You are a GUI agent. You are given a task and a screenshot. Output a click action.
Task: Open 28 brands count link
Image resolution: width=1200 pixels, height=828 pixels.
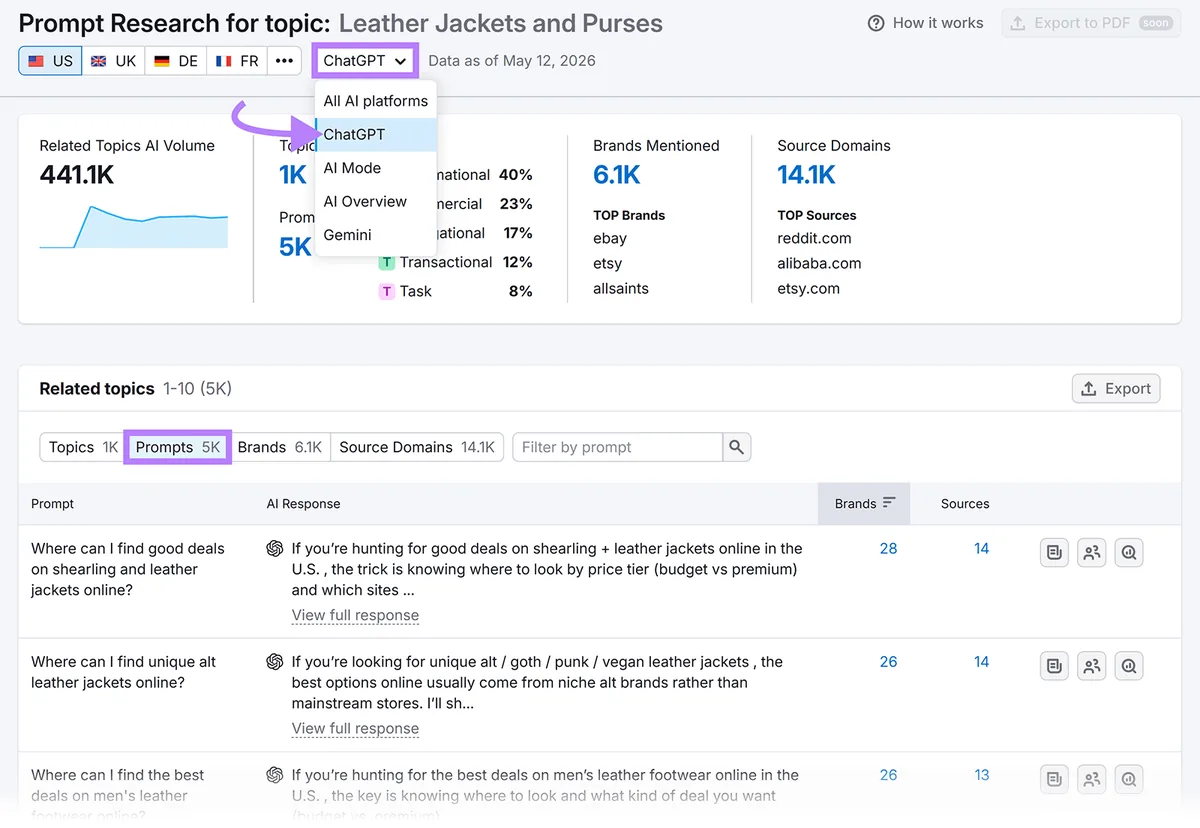click(888, 548)
